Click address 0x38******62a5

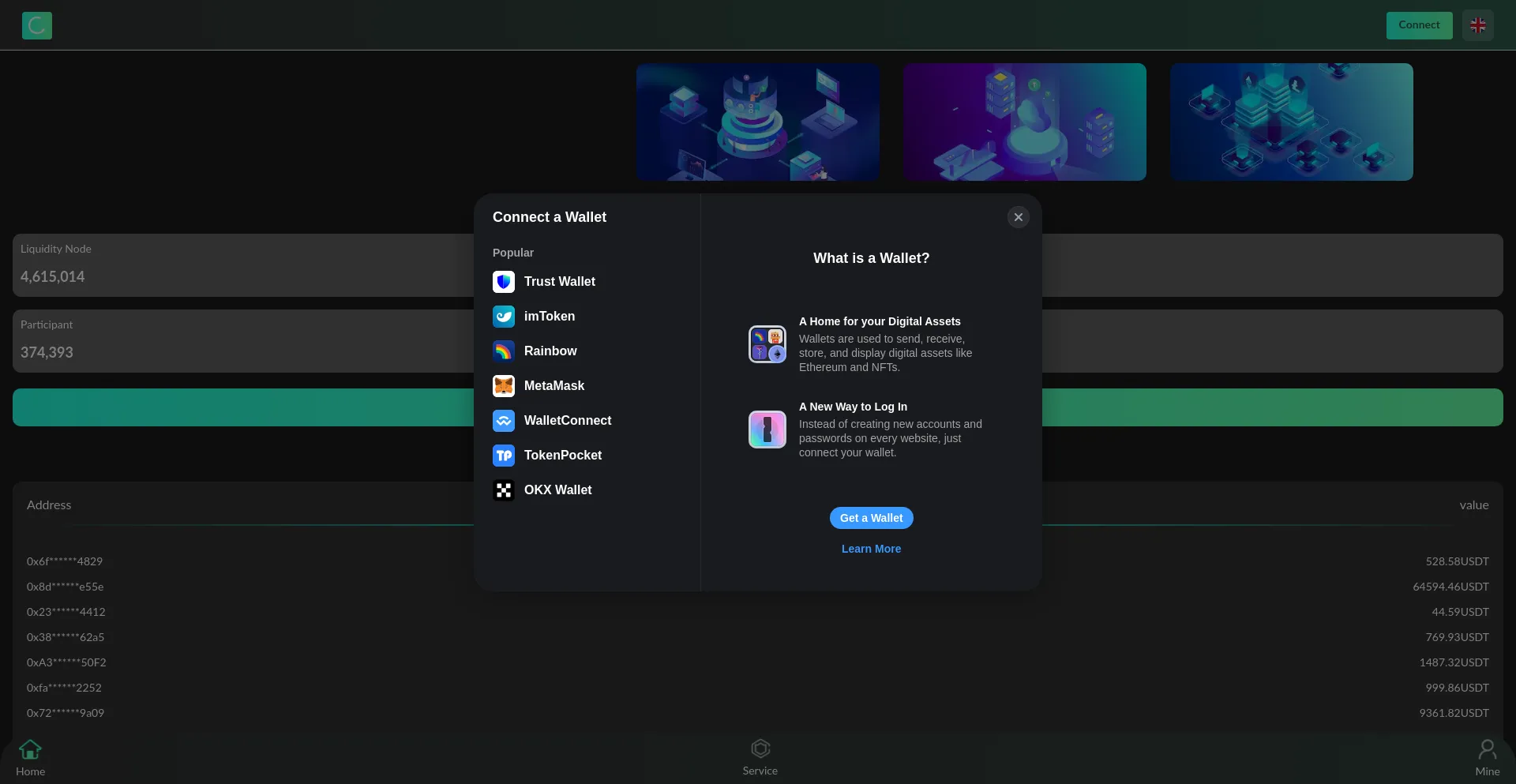coord(66,637)
